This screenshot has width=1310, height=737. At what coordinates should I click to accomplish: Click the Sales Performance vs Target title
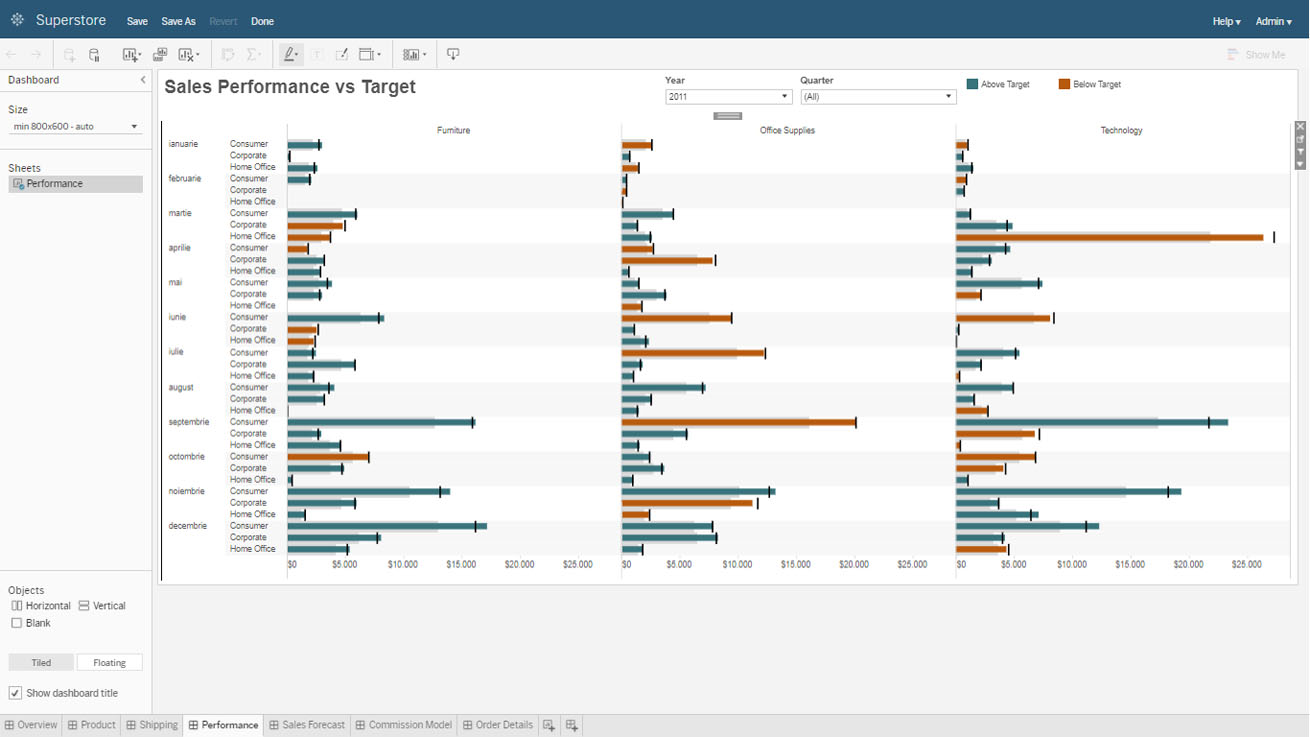click(290, 87)
